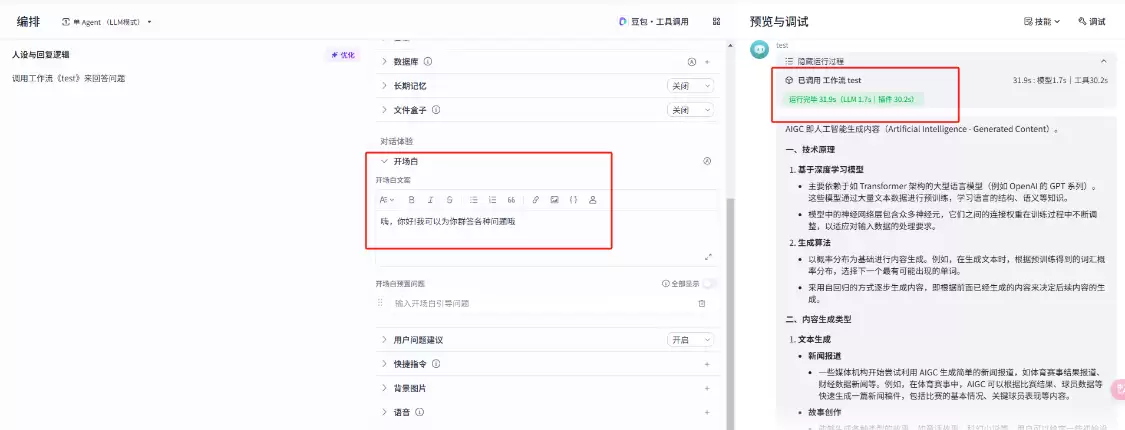Collapse the run process panel with the chevron

(x=1103, y=62)
